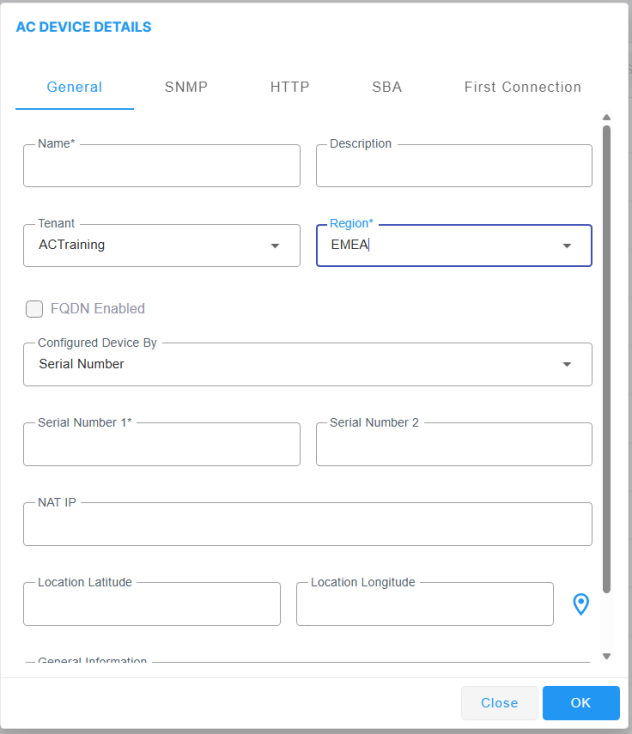The height and width of the screenshot is (734, 632).
Task: Click the Serial Number 1 field
Action: (x=161, y=445)
